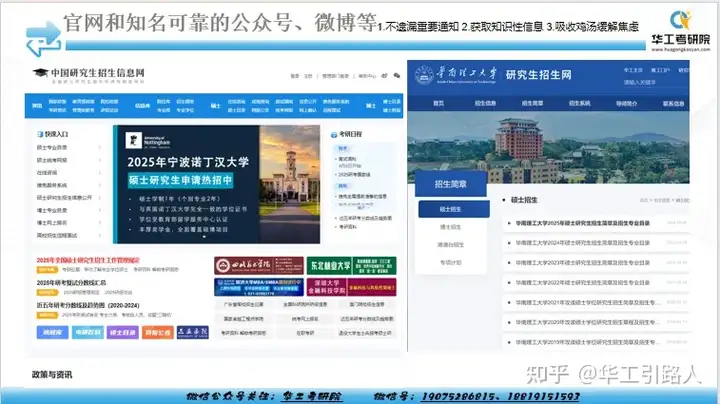Focus the 请输入关键字 search field
Screen dimensions: 720x404
click(656, 82)
